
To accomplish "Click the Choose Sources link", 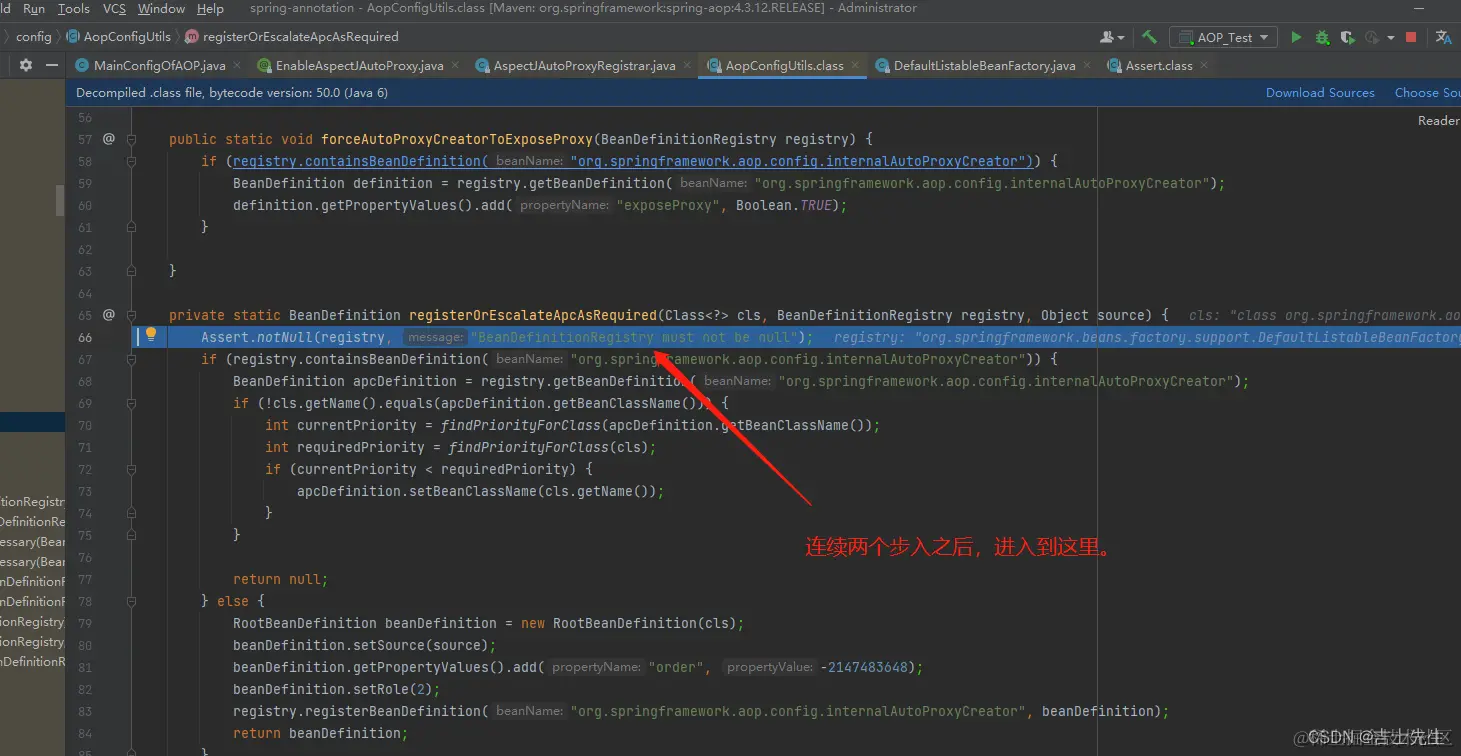I will (x=1428, y=92).
